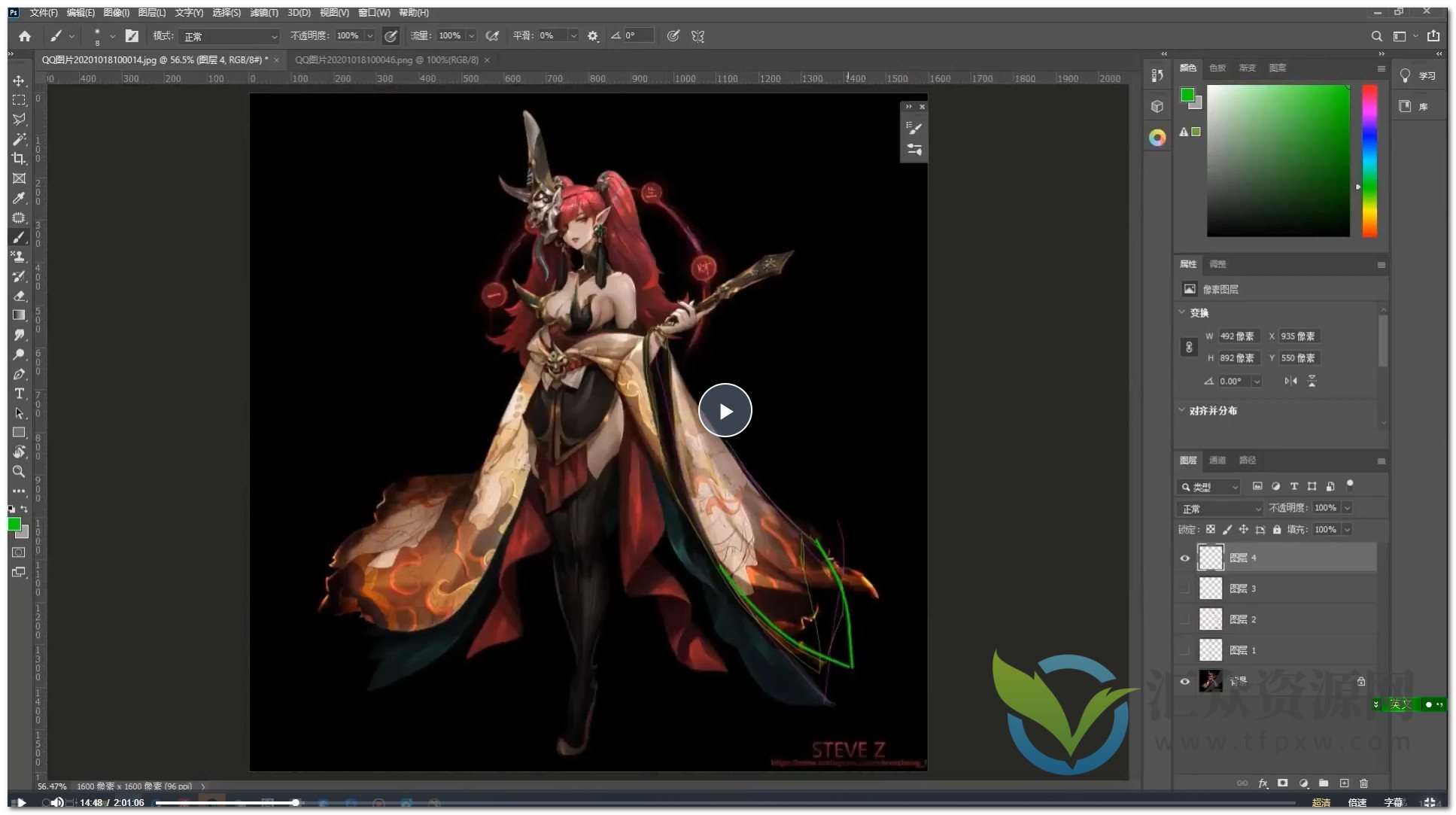Select the Polygonal Lasso tool

(x=19, y=120)
